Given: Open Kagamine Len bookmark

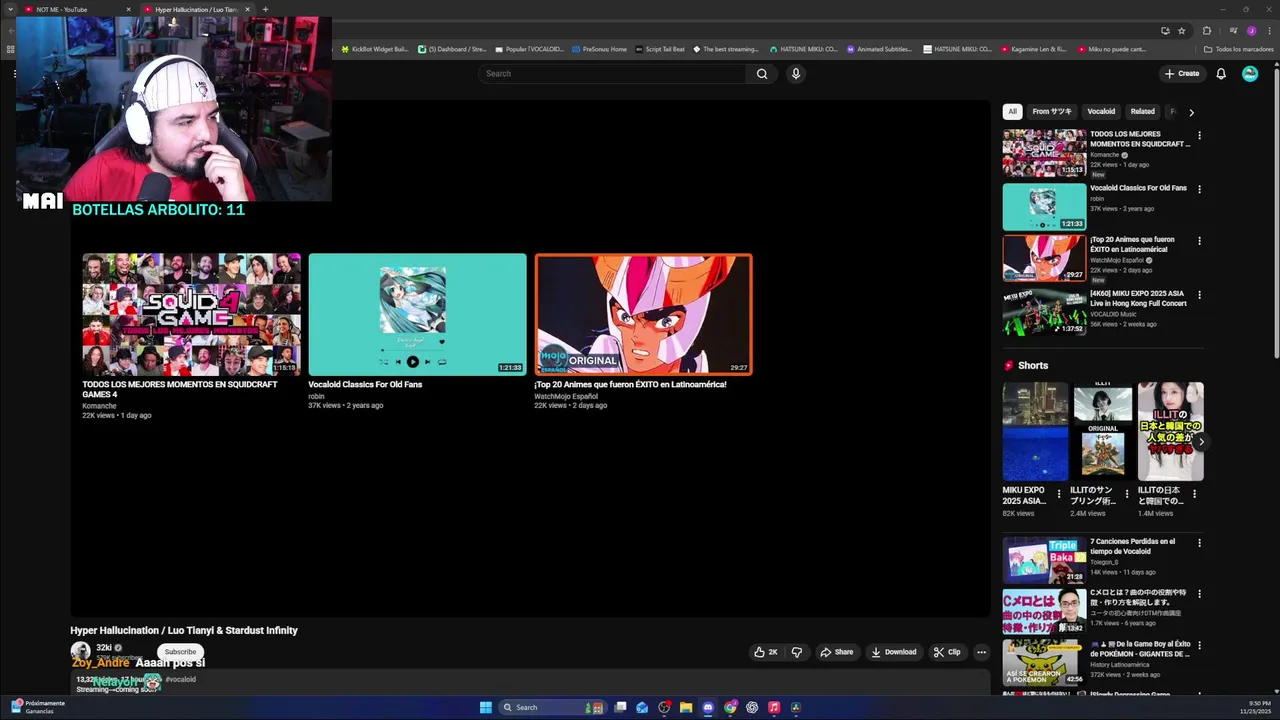Looking at the screenshot, I should (1033, 49).
